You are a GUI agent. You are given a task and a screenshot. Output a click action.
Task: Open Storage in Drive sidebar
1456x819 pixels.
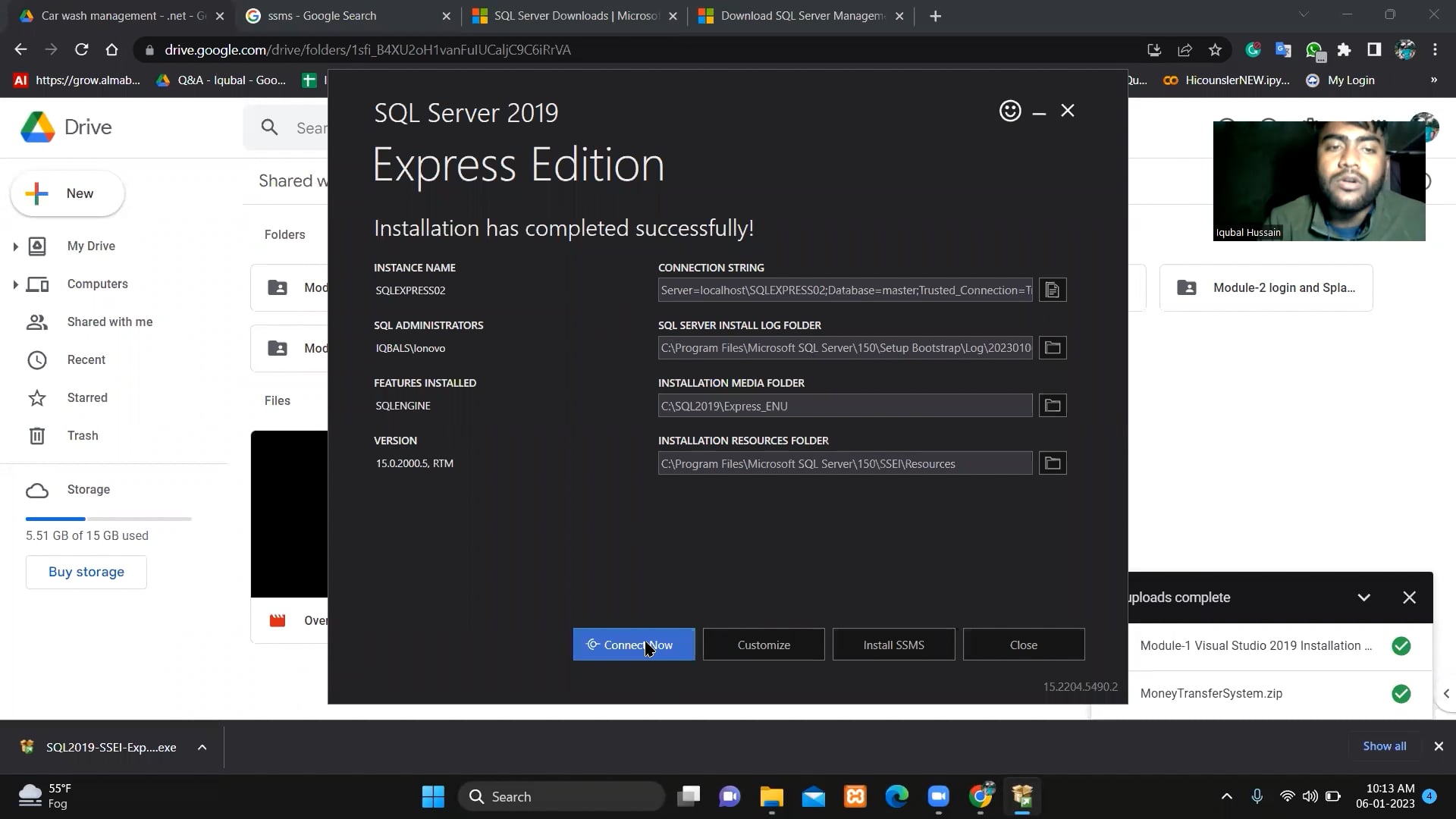click(88, 489)
